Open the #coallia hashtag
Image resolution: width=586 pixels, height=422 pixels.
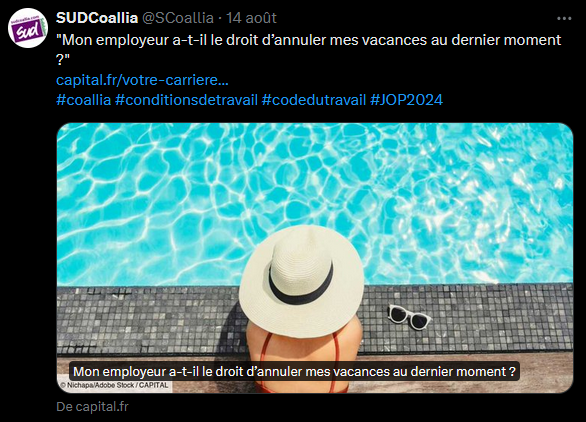84,100
